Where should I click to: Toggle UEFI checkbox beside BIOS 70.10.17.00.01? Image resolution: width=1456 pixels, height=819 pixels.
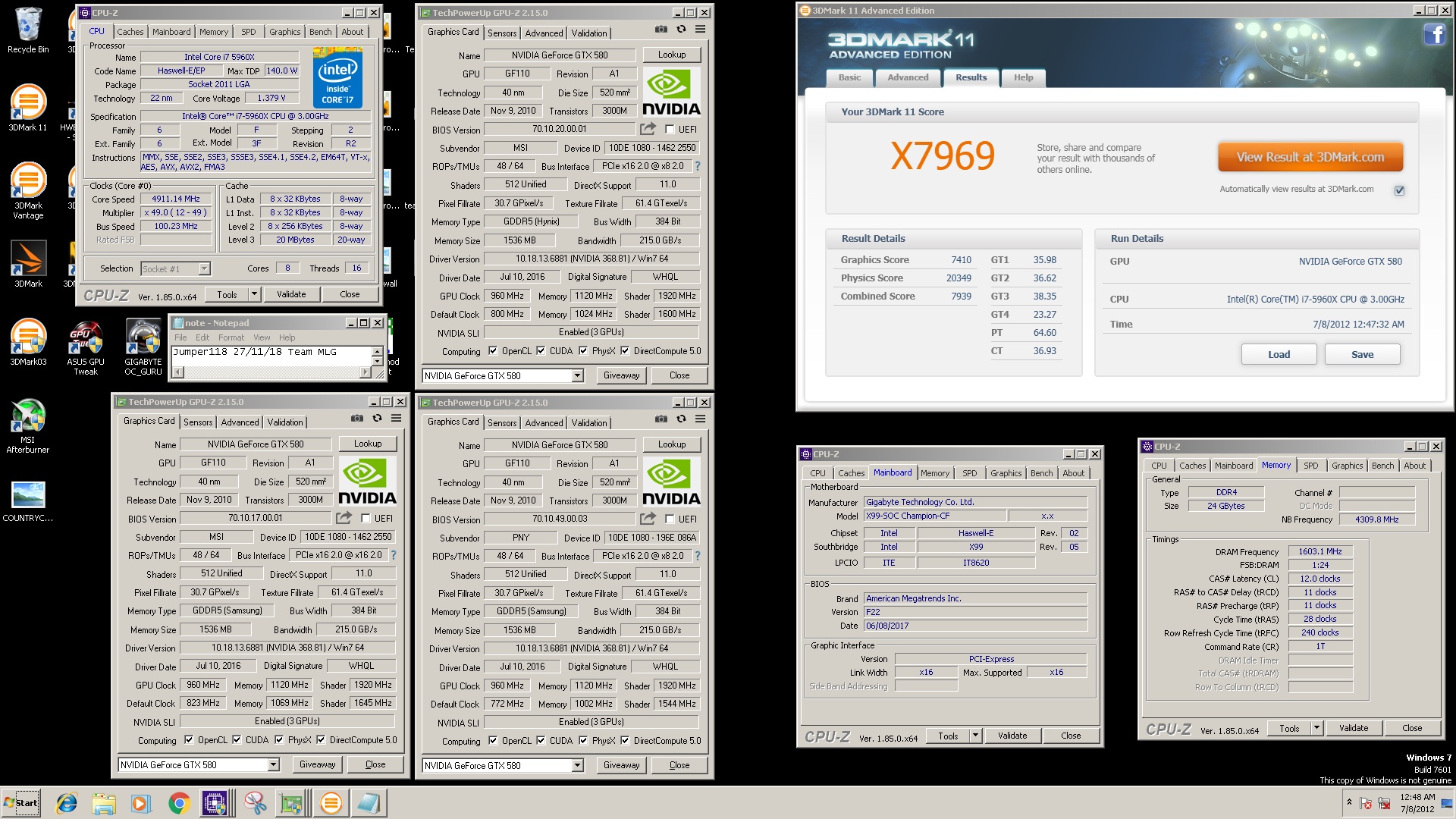366,519
